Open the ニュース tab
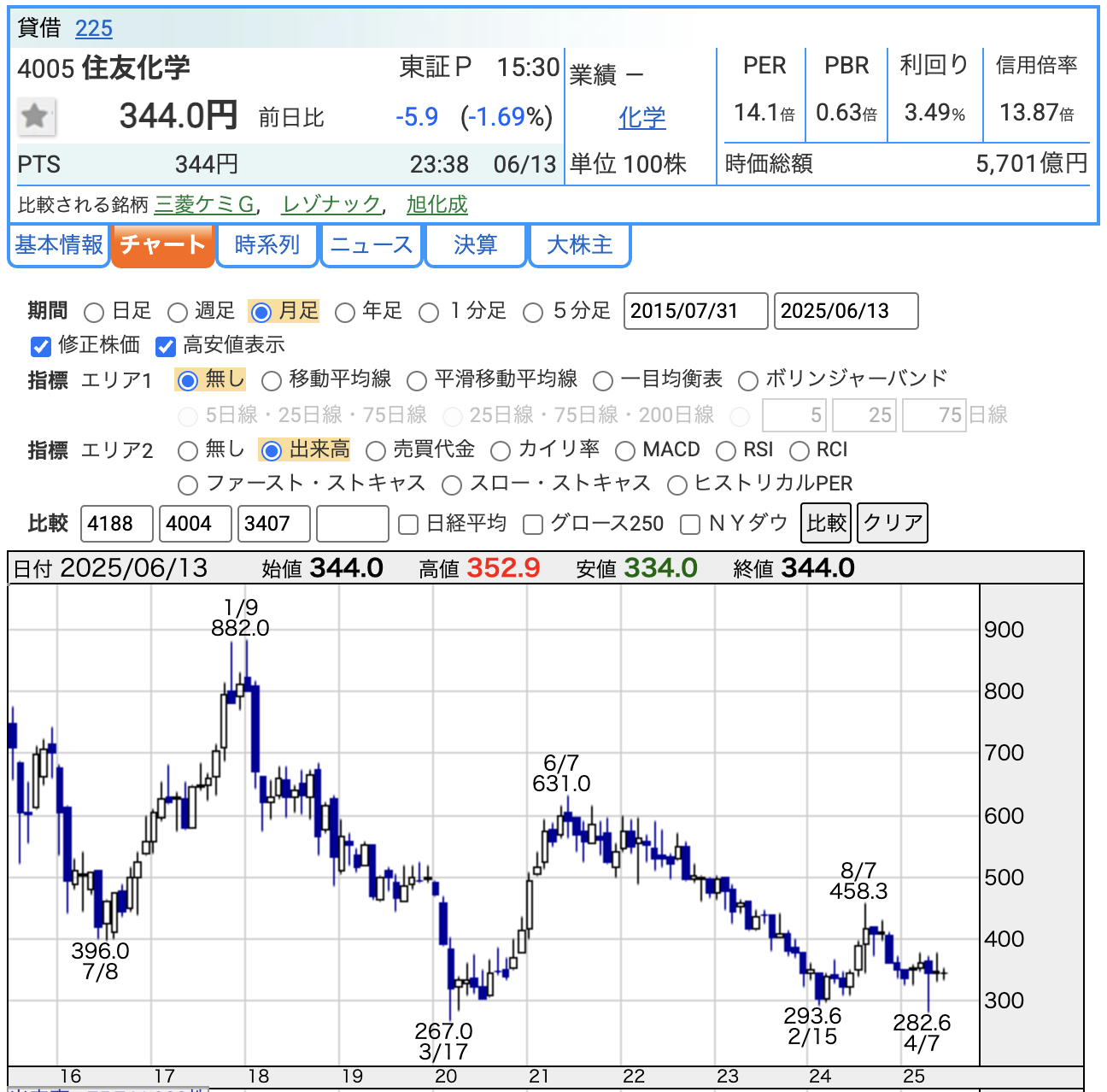 click(x=372, y=245)
